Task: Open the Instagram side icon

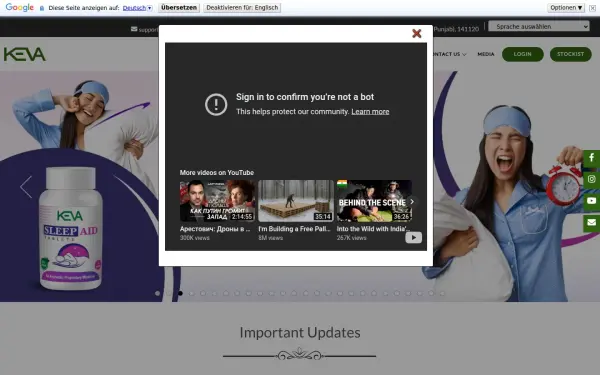Action: click(x=591, y=179)
